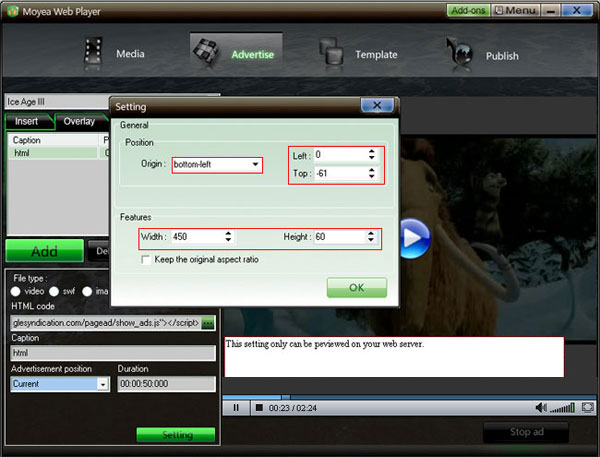Viewport: 600px width, 457px height.
Task: Decrease the Top value spinner
Action: tap(372, 176)
